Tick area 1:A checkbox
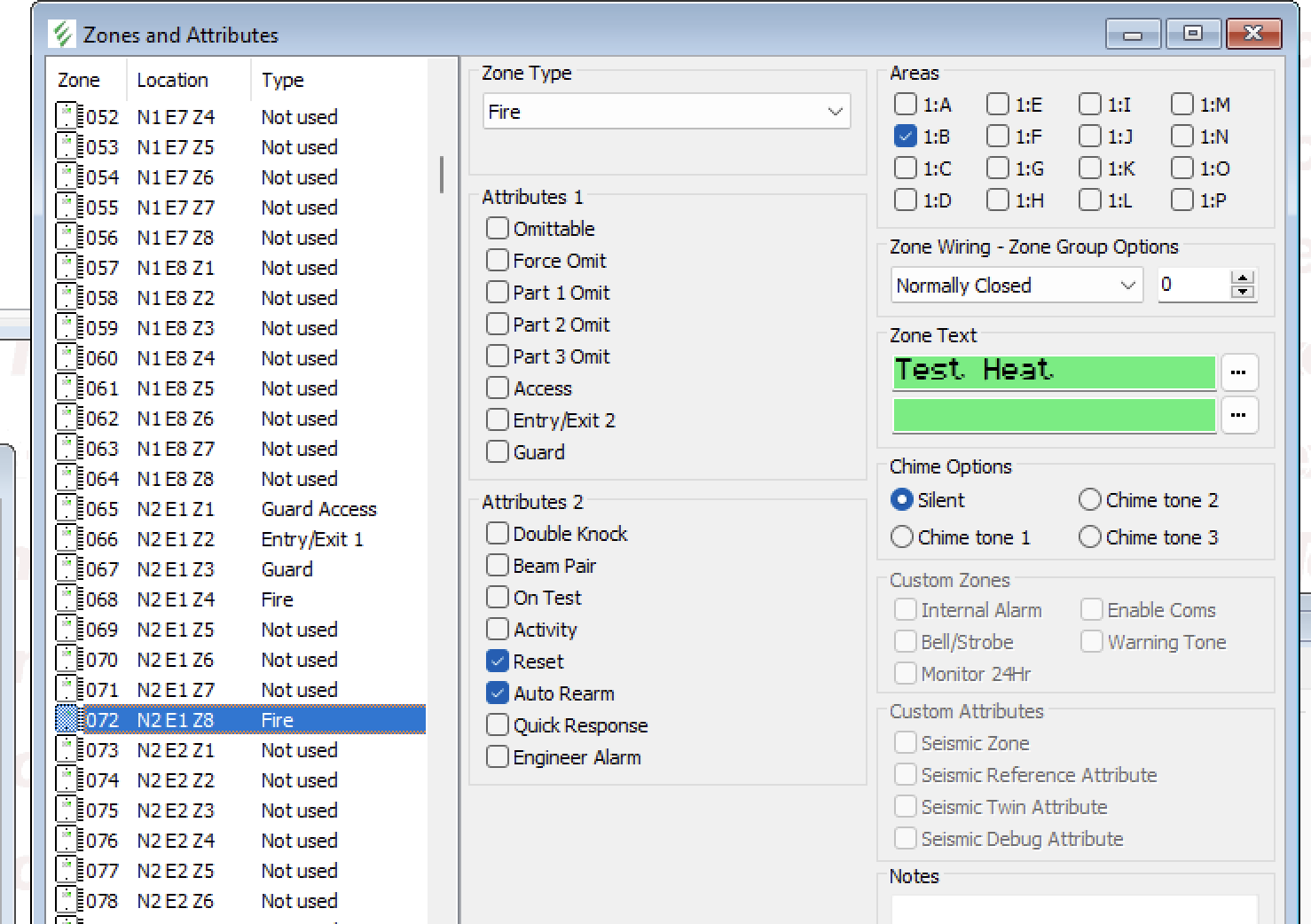The height and width of the screenshot is (924, 1311). click(905, 104)
